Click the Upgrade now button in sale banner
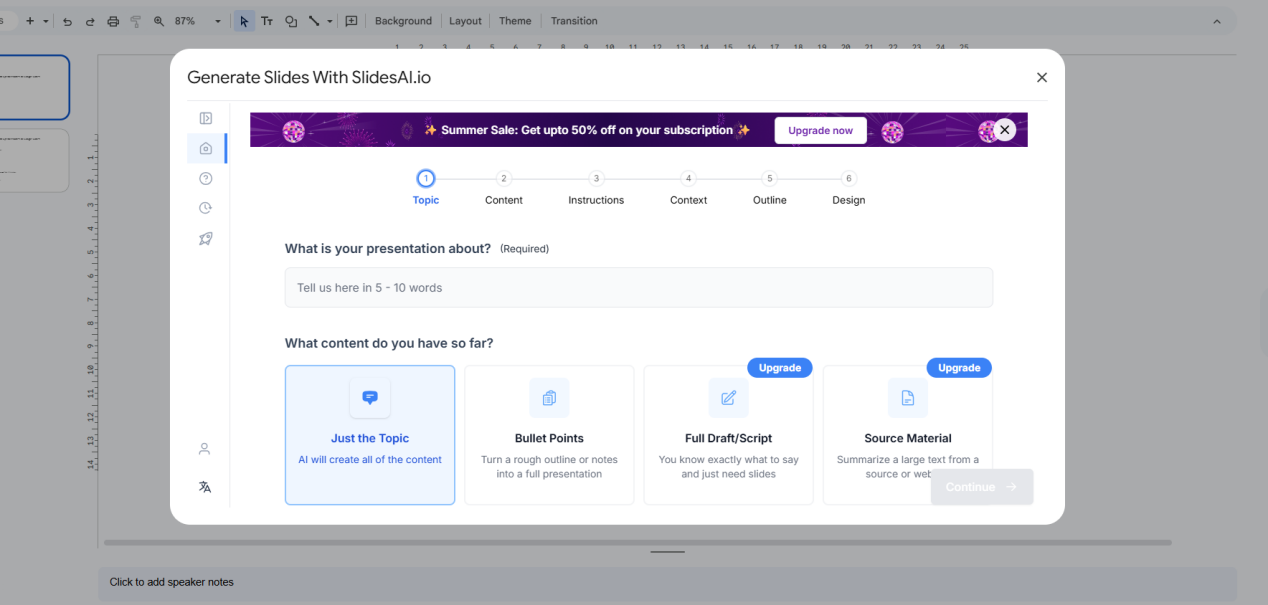 click(x=820, y=130)
